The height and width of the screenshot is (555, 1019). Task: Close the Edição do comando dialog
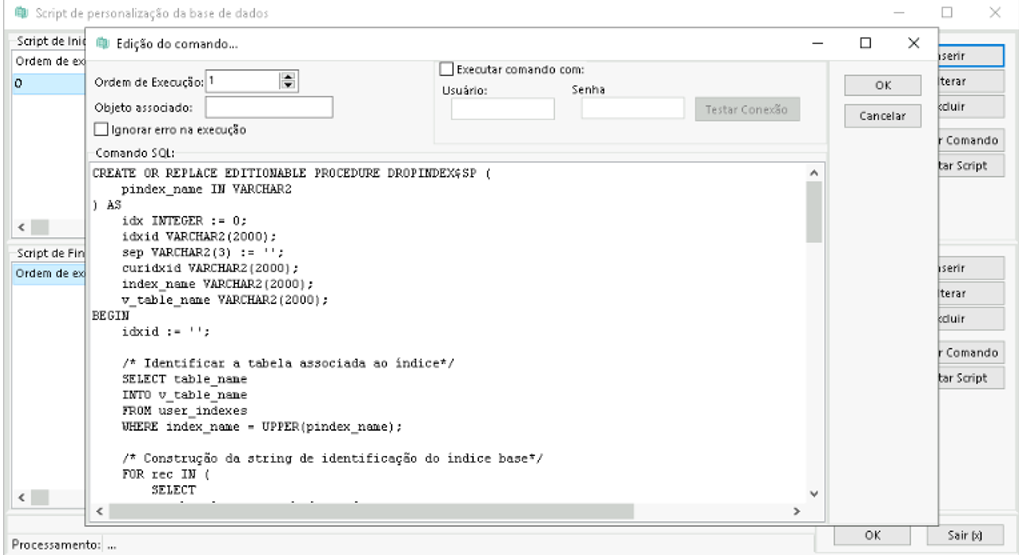click(913, 43)
